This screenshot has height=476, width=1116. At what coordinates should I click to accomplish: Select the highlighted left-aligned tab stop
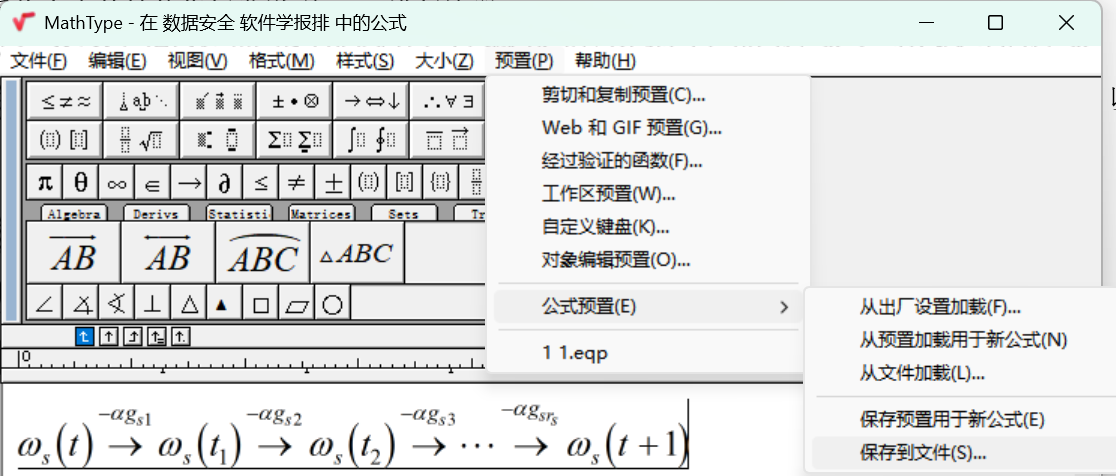[x=84, y=337]
